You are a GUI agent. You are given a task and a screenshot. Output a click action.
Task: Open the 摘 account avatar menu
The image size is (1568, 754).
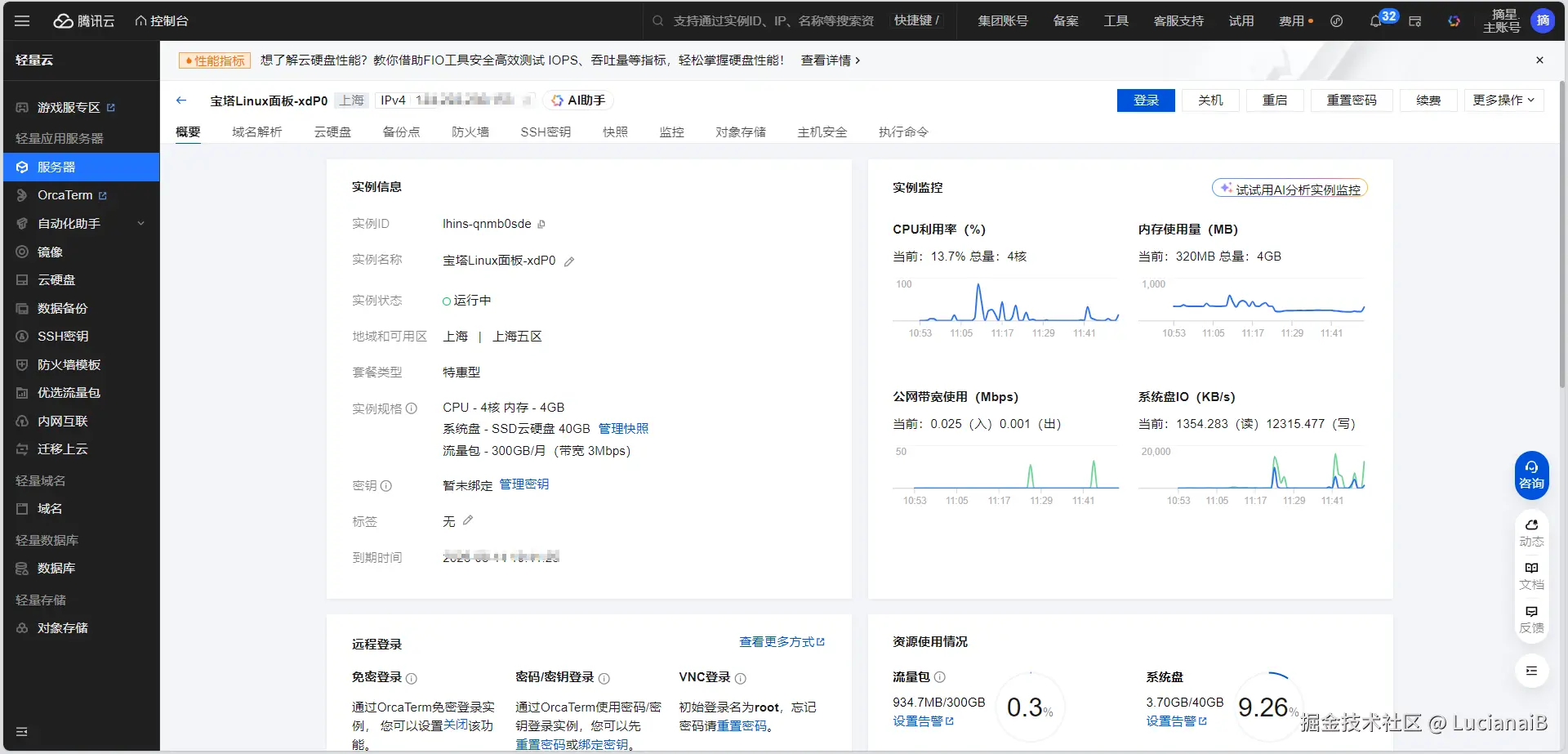1543,21
